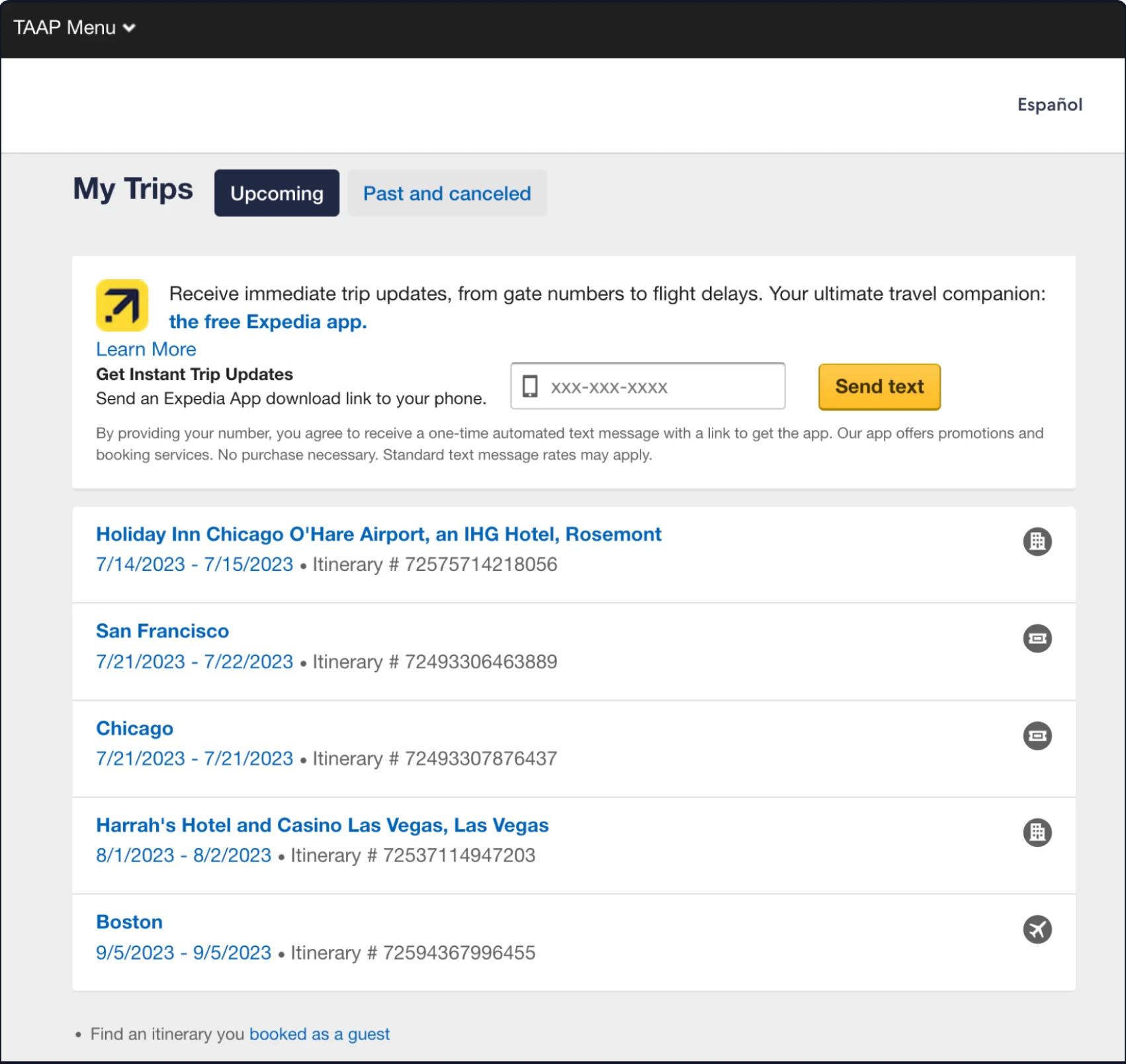The width and height of the screenshot is (1126, 1064).
Task: Click dates 9/5/2023 - 9/5/2023
Action: tap(184, 953)
